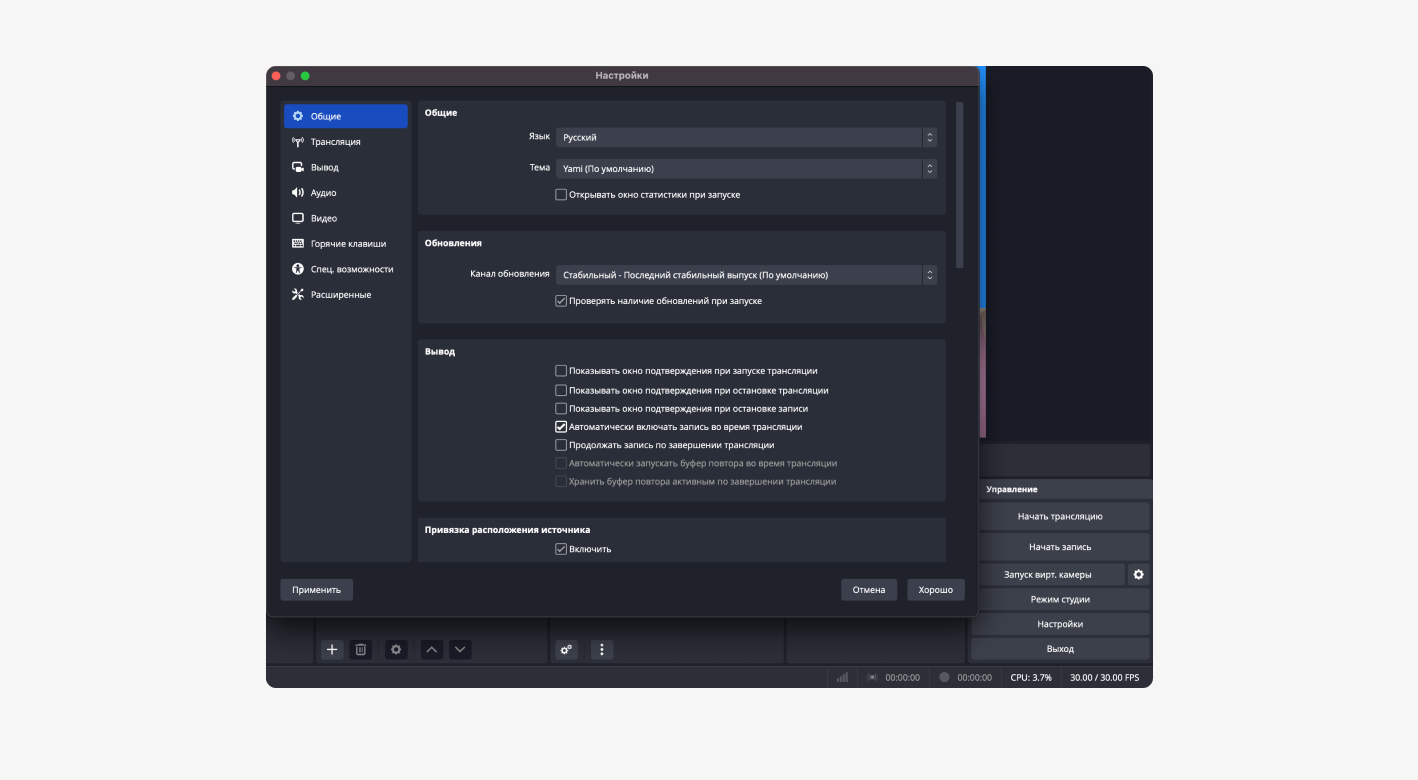This screenshot has width=1418, height=780.
Task: Click tools icon beside Расширенные
Action: 297,295
